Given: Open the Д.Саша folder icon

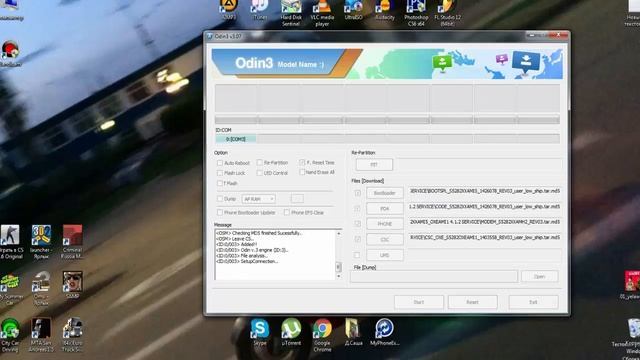Looking at the screenshot, I should point(353,333).
